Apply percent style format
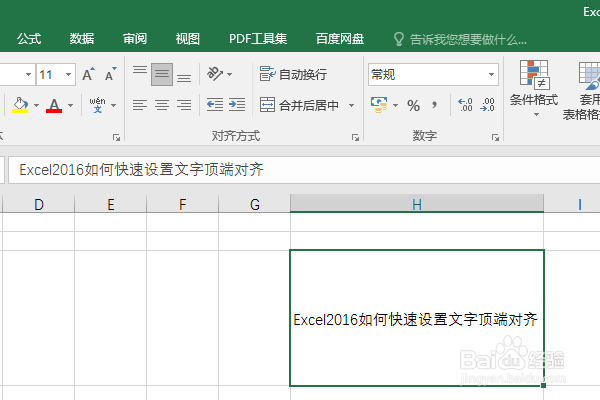This screenshot has height=400, width=600. click(413, 105)
